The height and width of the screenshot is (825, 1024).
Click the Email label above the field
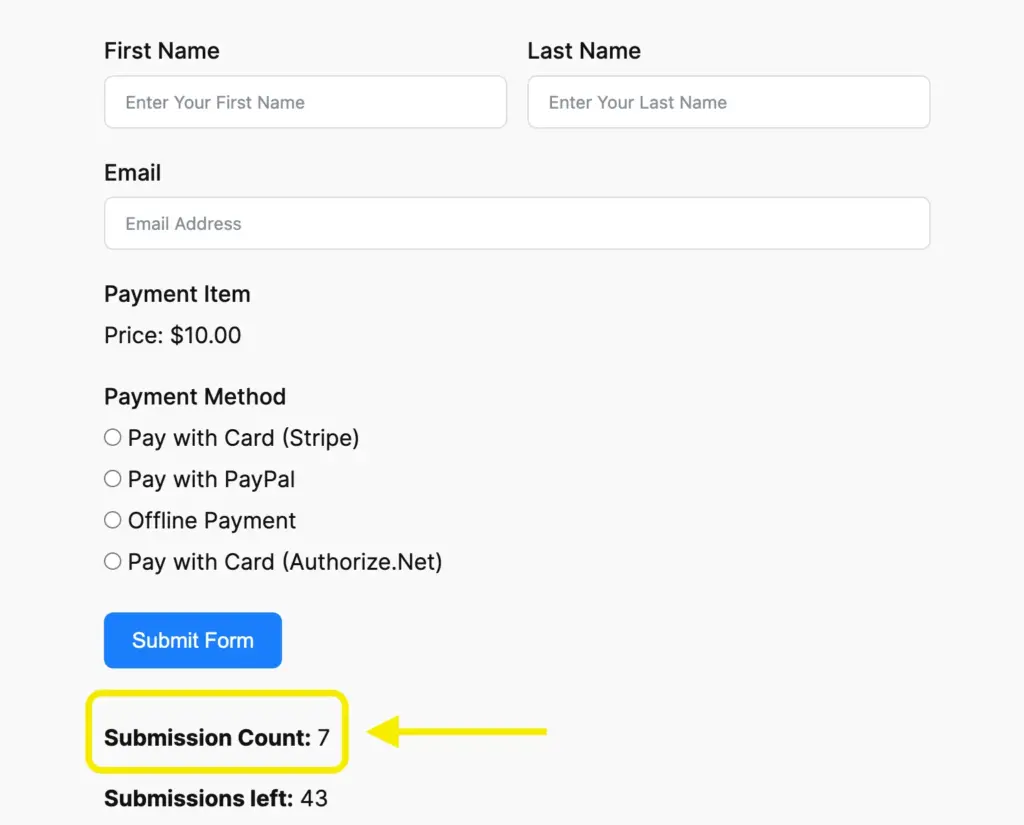(x=132, y=173)
